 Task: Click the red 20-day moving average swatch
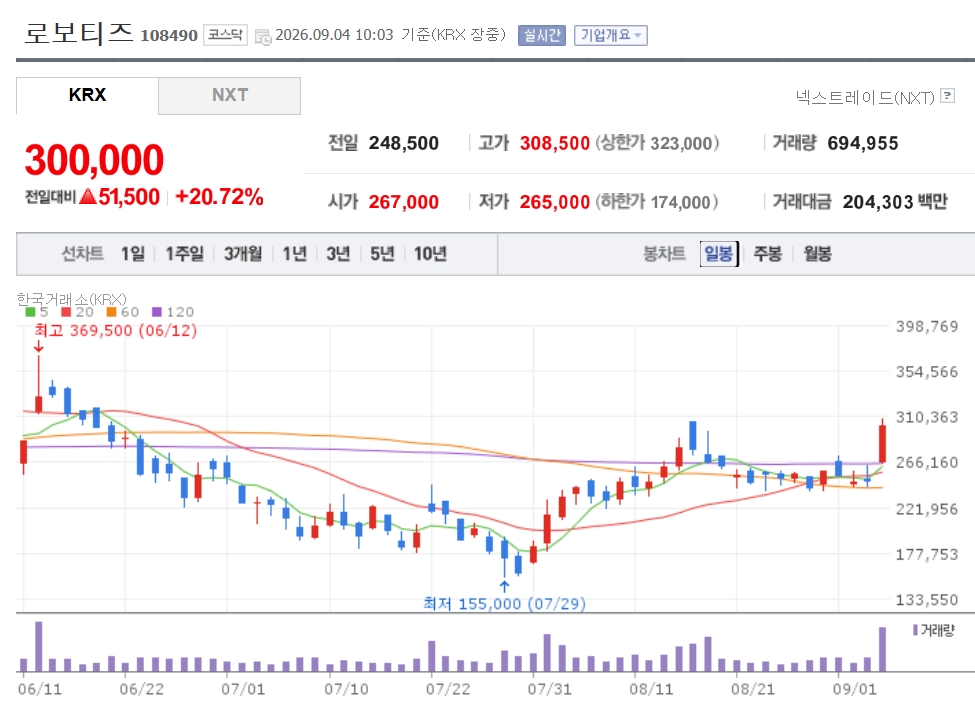click(x=66, y=312)
